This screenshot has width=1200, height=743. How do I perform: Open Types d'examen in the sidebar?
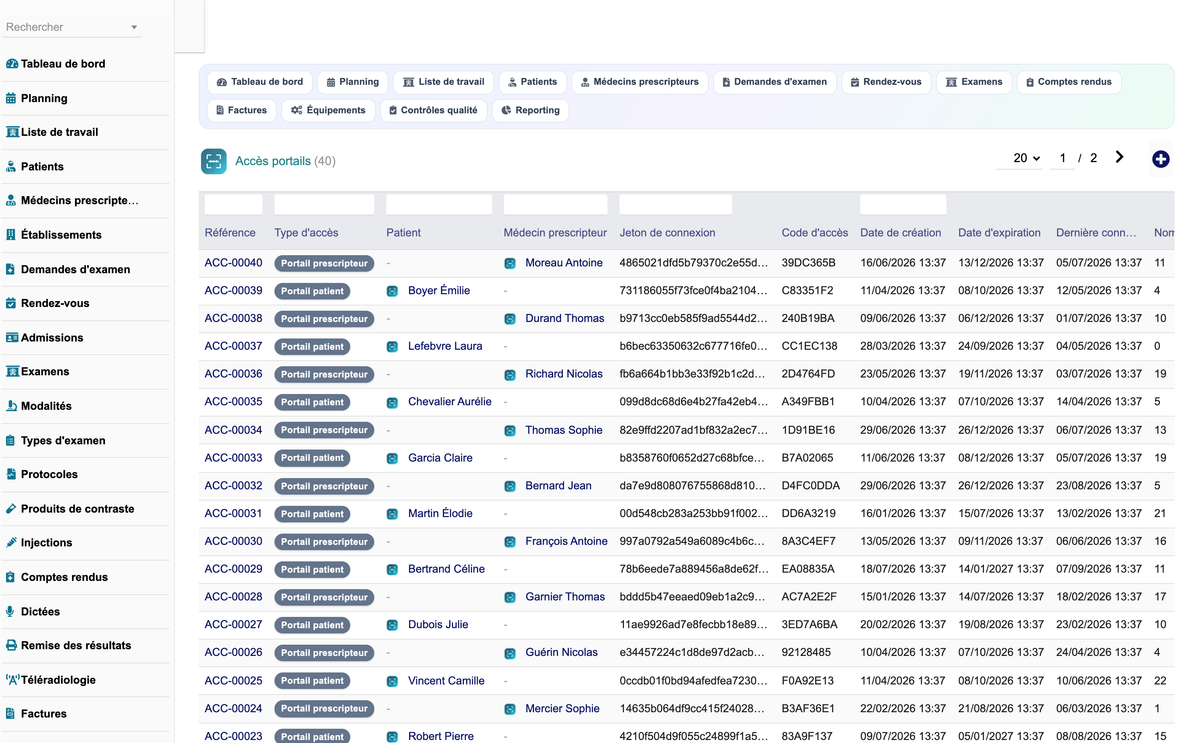click(x=63, y=440)
